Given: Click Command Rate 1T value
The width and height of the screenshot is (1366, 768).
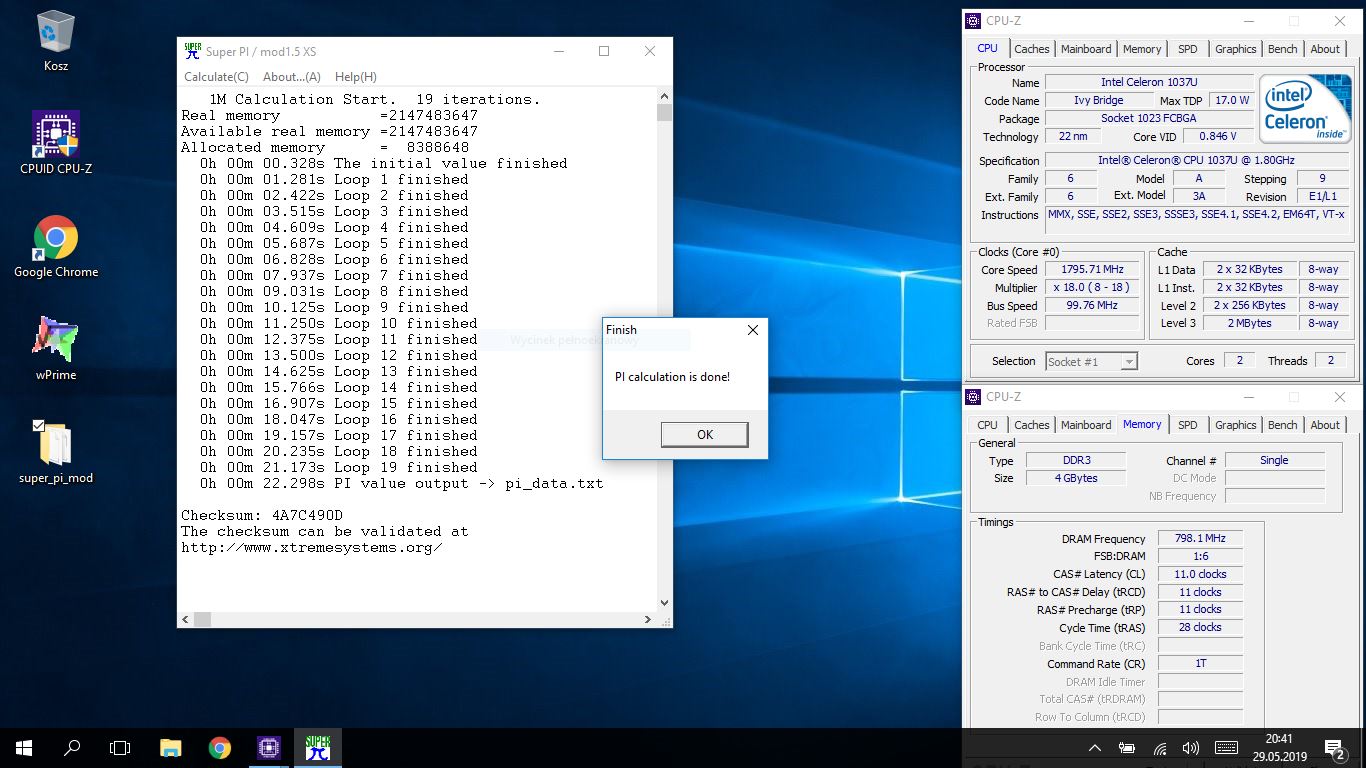Looking at the screenshot, I should (x=1200, y=664).
